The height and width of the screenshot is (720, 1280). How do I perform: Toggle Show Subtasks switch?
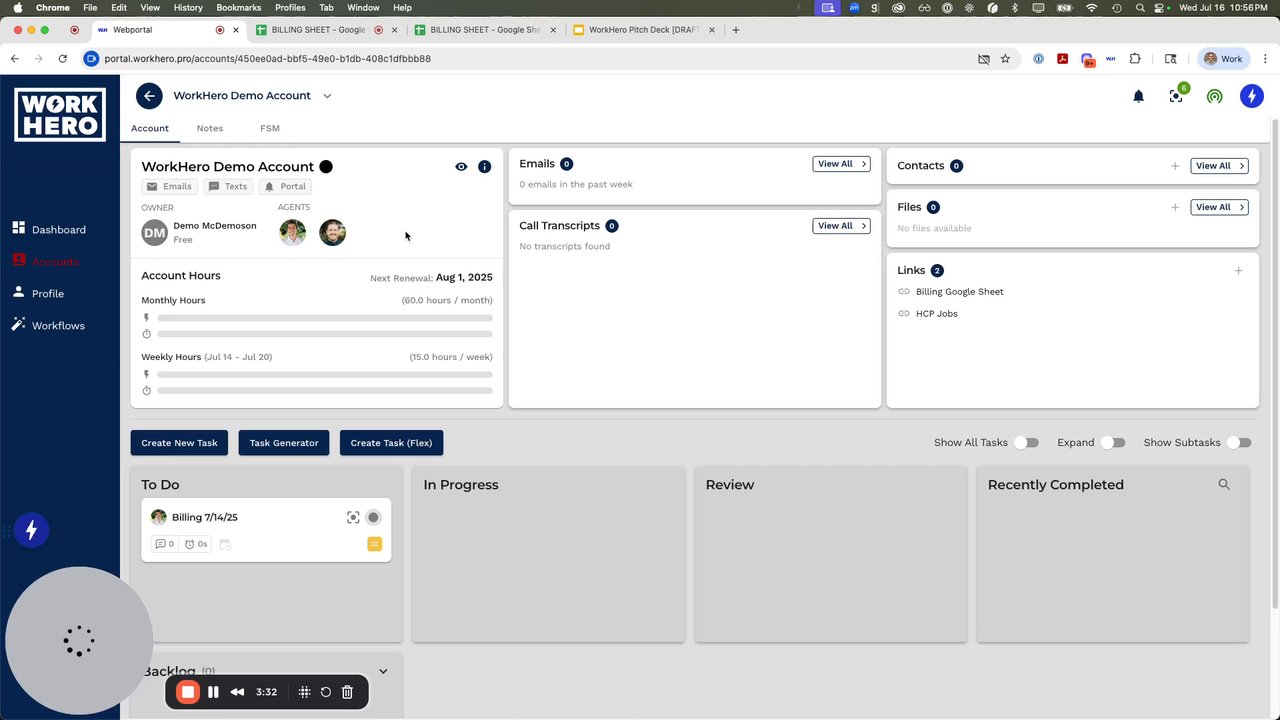click(x=1238, y=442)
